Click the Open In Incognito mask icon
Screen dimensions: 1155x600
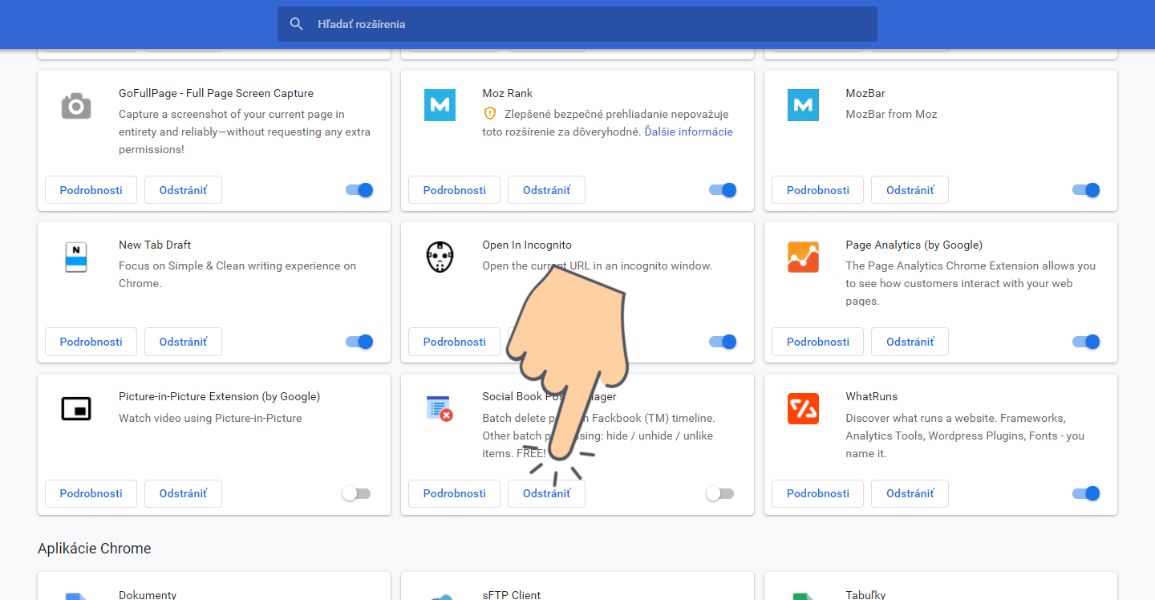pos(440,257)
